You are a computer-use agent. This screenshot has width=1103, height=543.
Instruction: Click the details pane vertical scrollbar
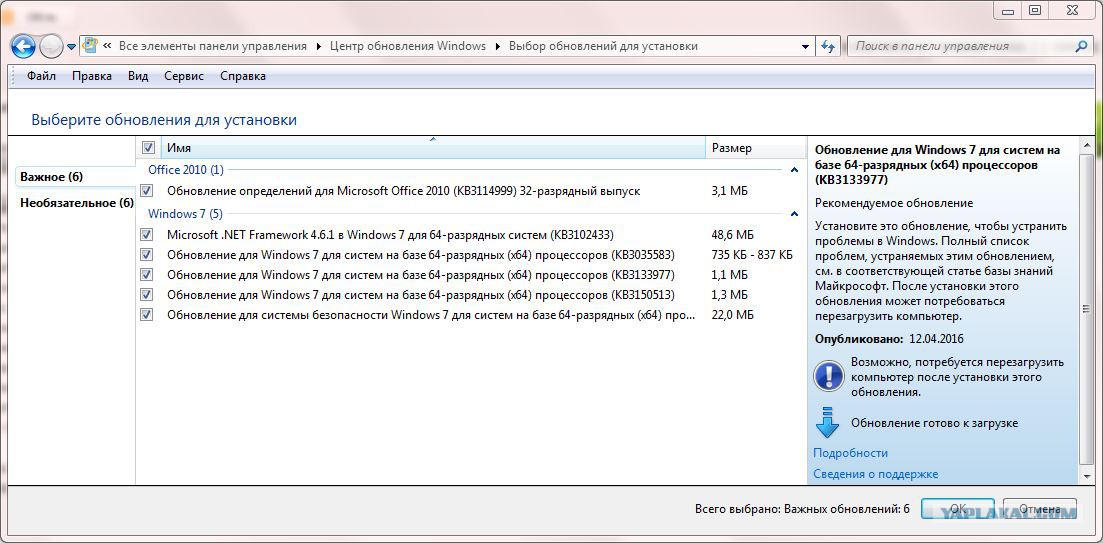click(x=1087, y=300)
